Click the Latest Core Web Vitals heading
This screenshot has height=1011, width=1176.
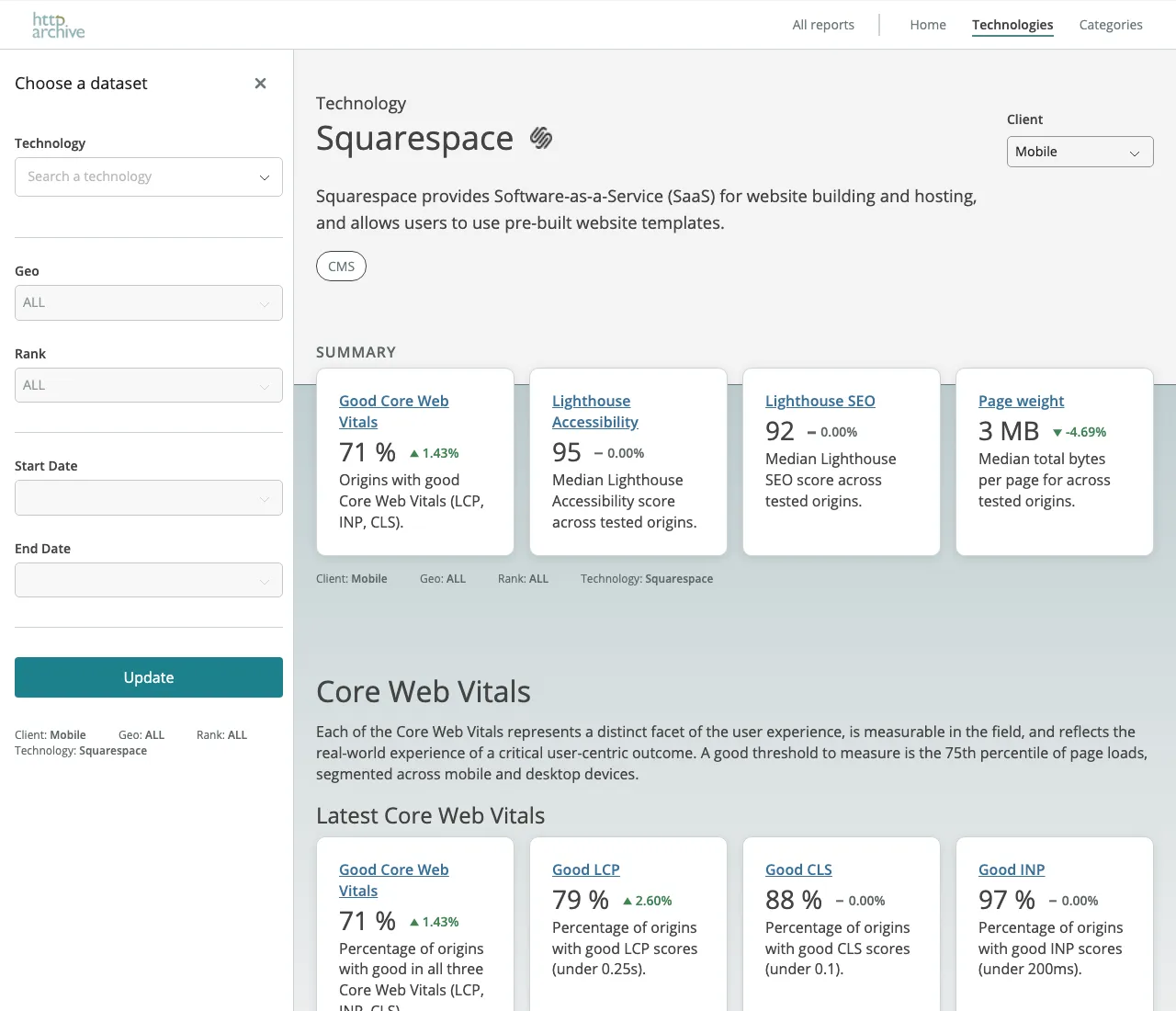pos(430,816)
